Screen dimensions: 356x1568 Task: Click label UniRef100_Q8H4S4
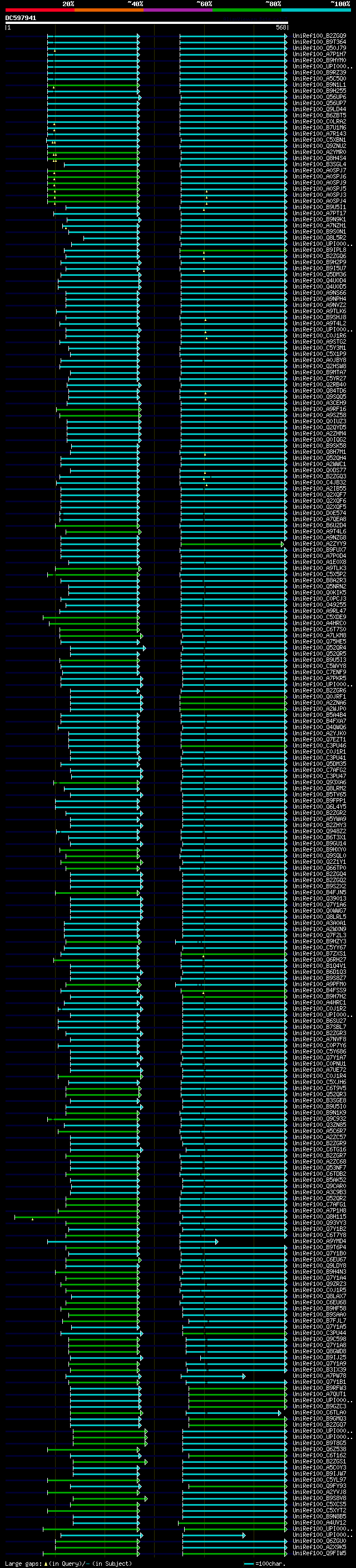[319, 159]
